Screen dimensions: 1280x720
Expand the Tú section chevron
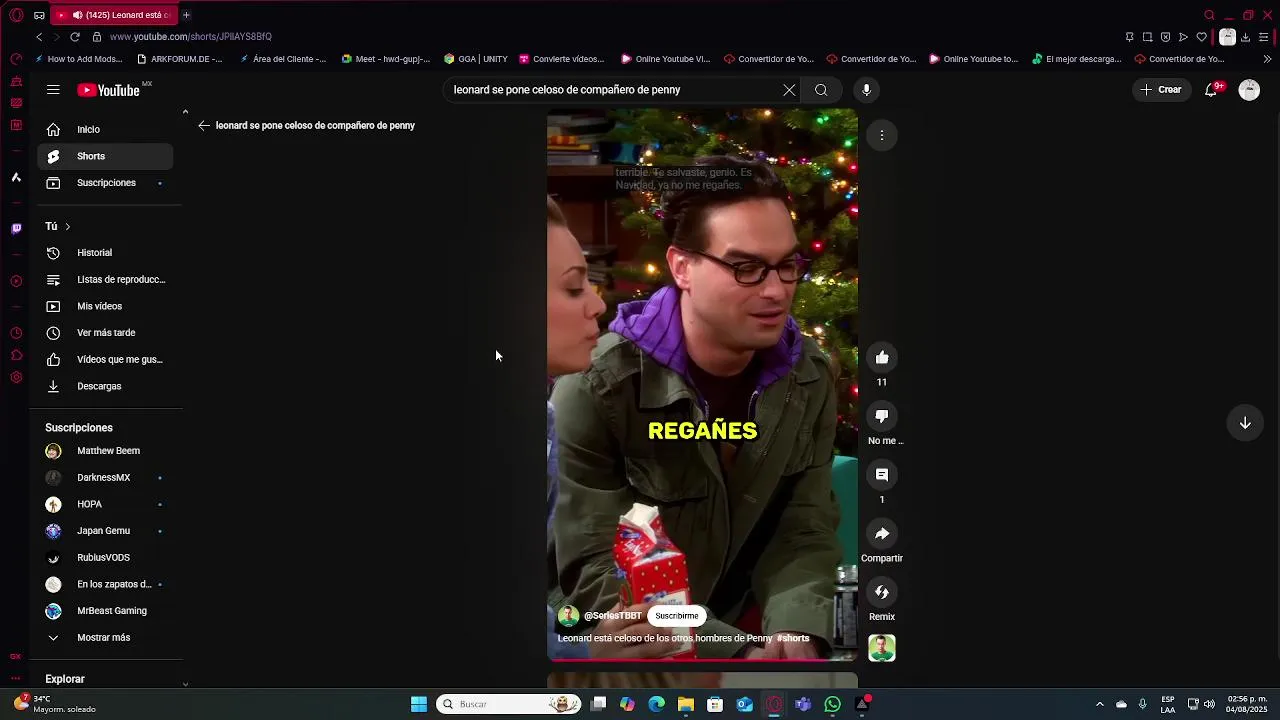click(67, 227)
